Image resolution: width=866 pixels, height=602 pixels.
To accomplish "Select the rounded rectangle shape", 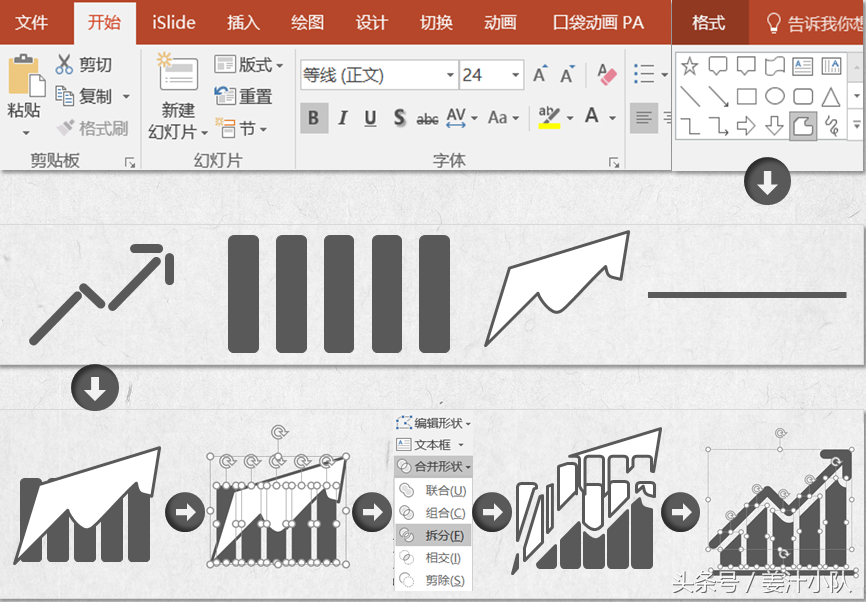I will tap(803, 96).
